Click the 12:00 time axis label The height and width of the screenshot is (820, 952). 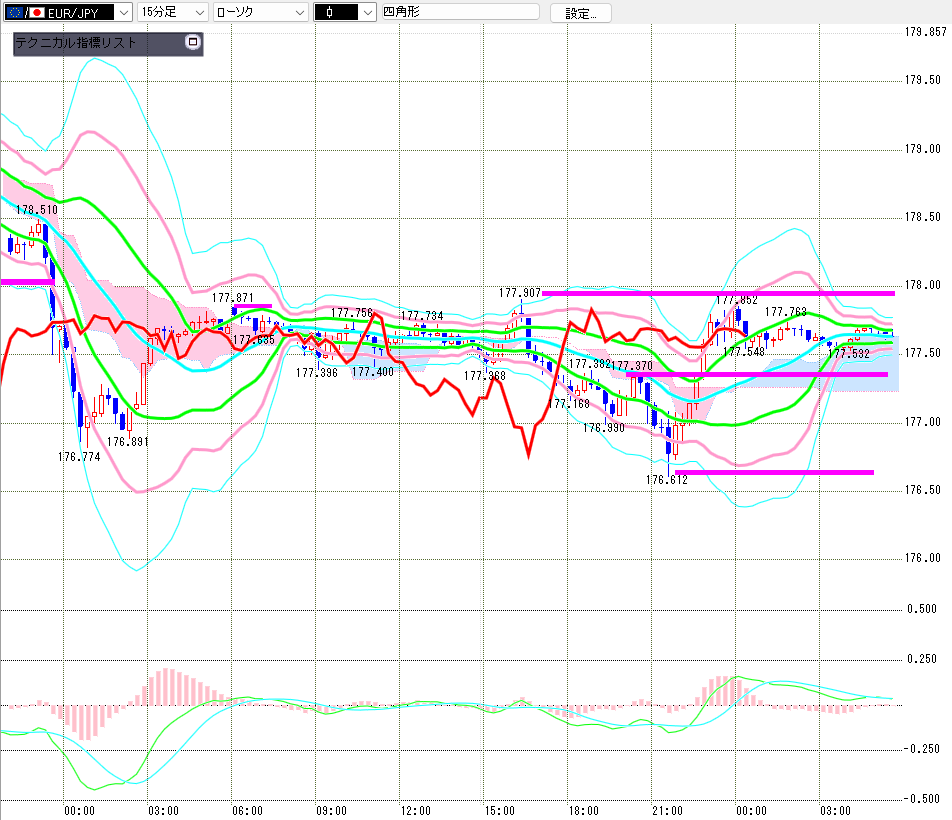click(x=415, y=811)
